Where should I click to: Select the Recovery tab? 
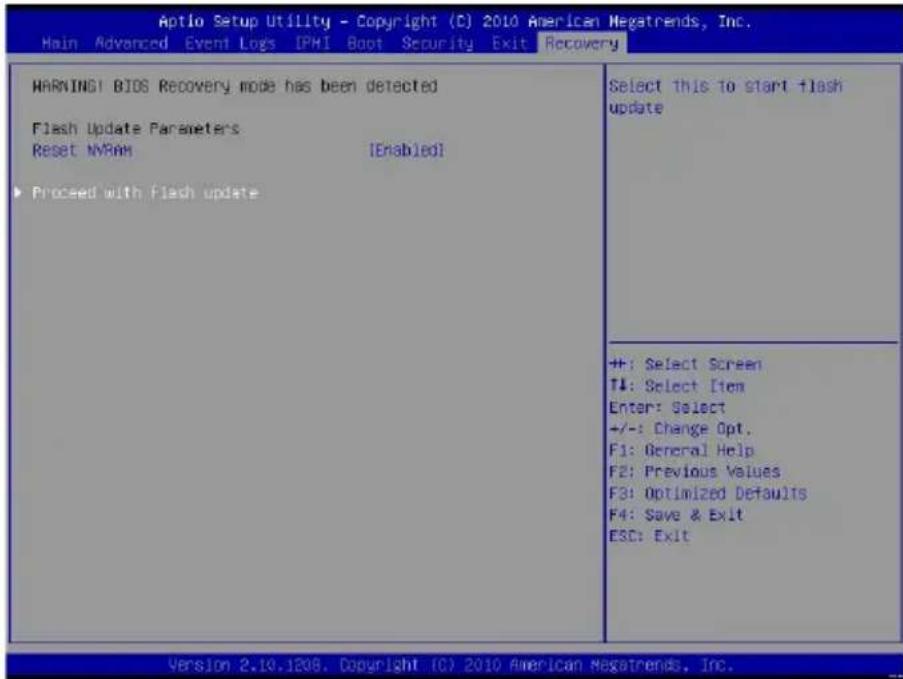pos(582,44)
